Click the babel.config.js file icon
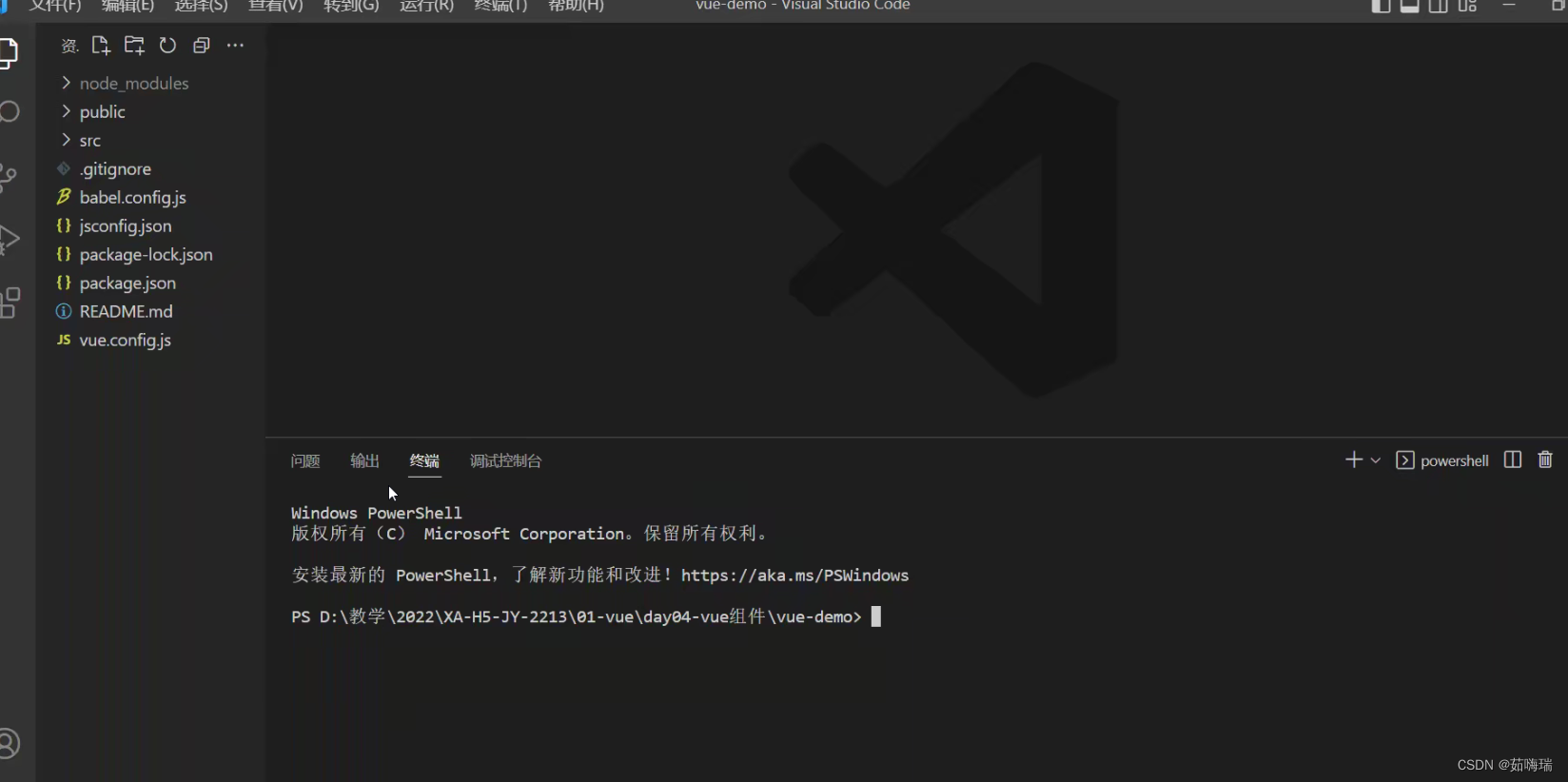 tap(64, 197)
